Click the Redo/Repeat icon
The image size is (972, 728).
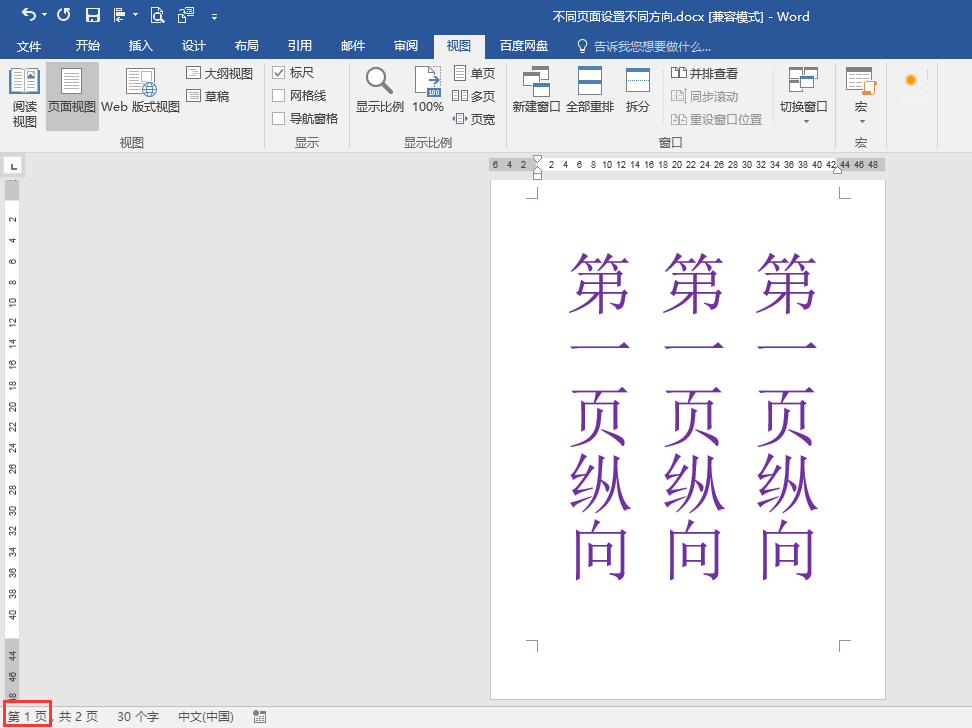point(63,14)
